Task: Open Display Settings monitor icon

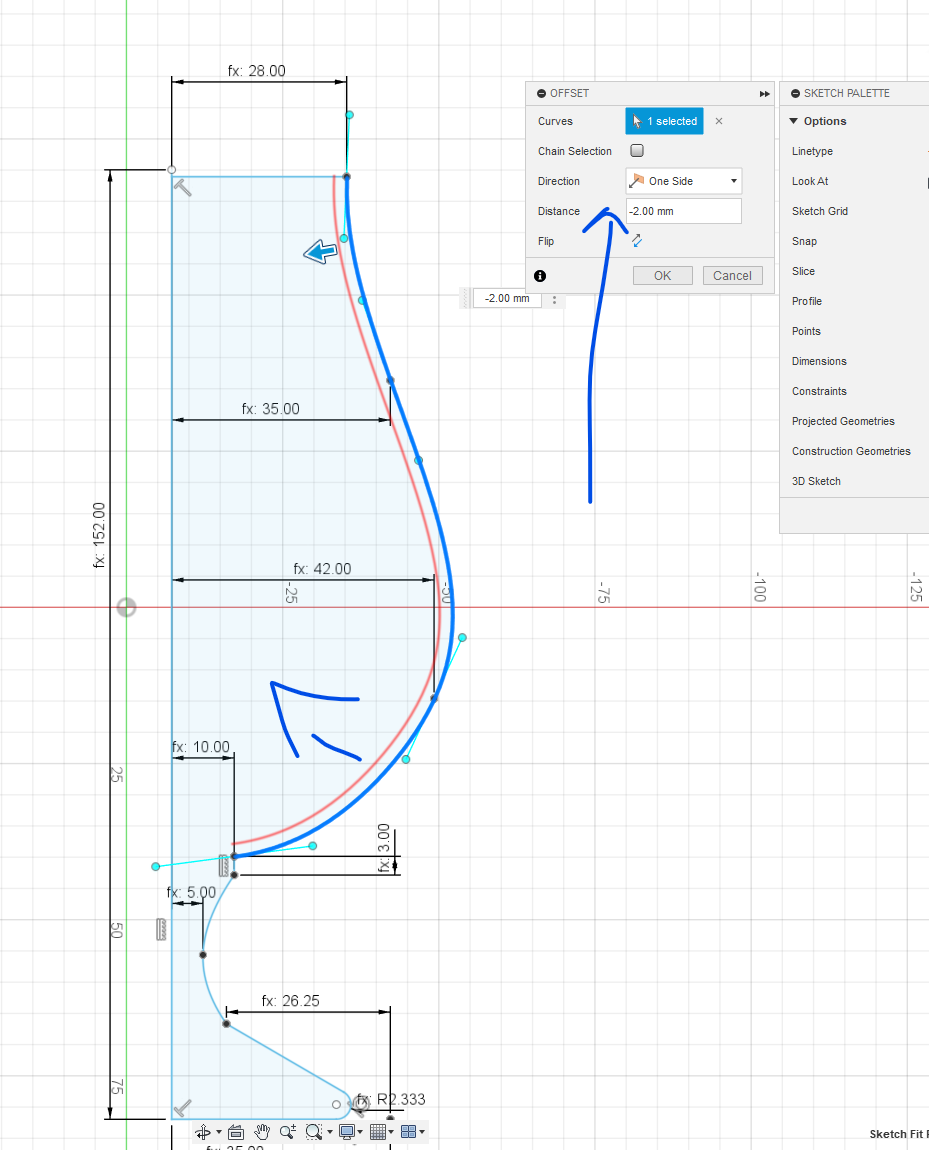Action: pyautogui.click(x=347, y=1132)
